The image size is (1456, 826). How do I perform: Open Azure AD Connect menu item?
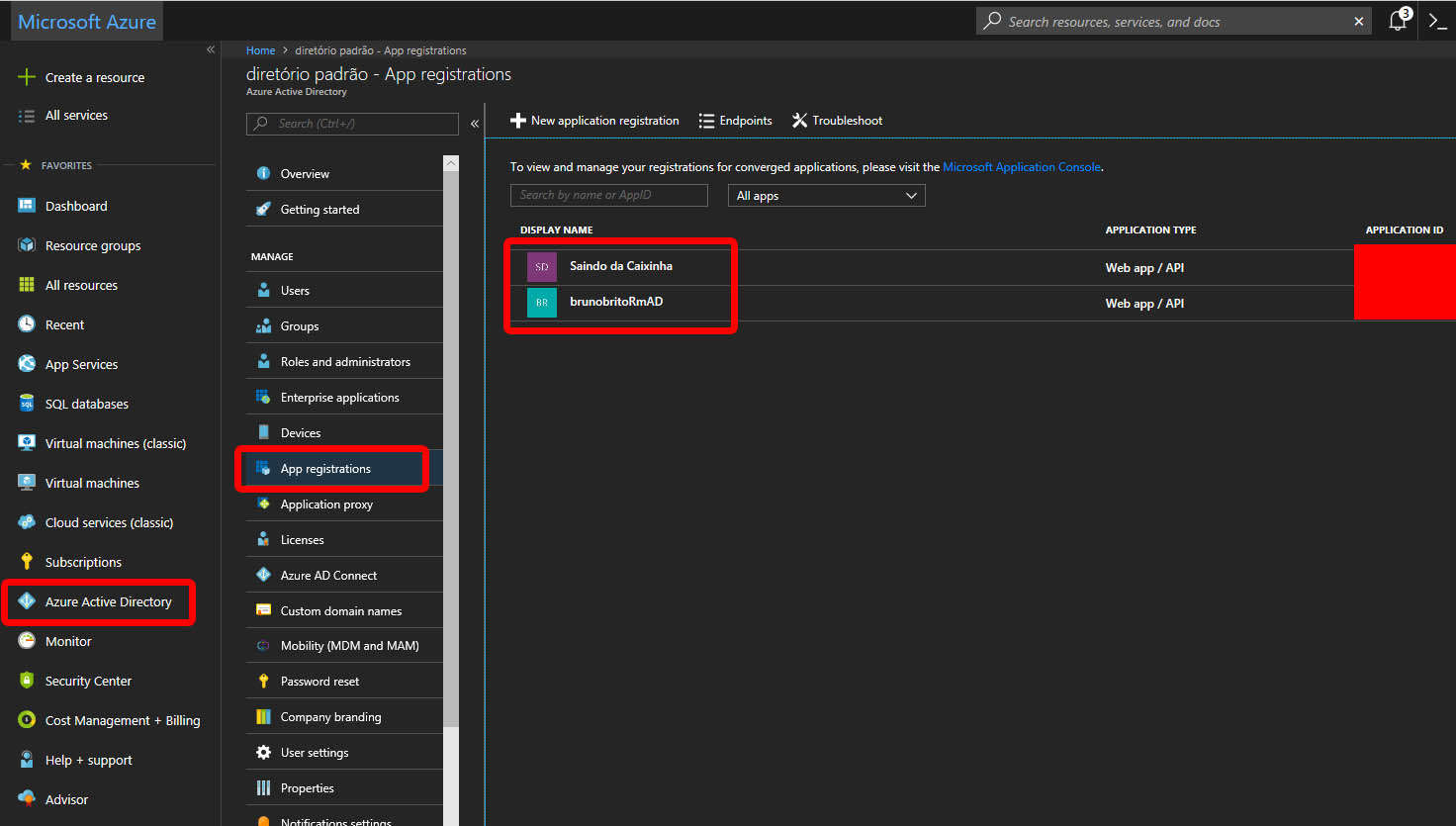tap(344, 576)
